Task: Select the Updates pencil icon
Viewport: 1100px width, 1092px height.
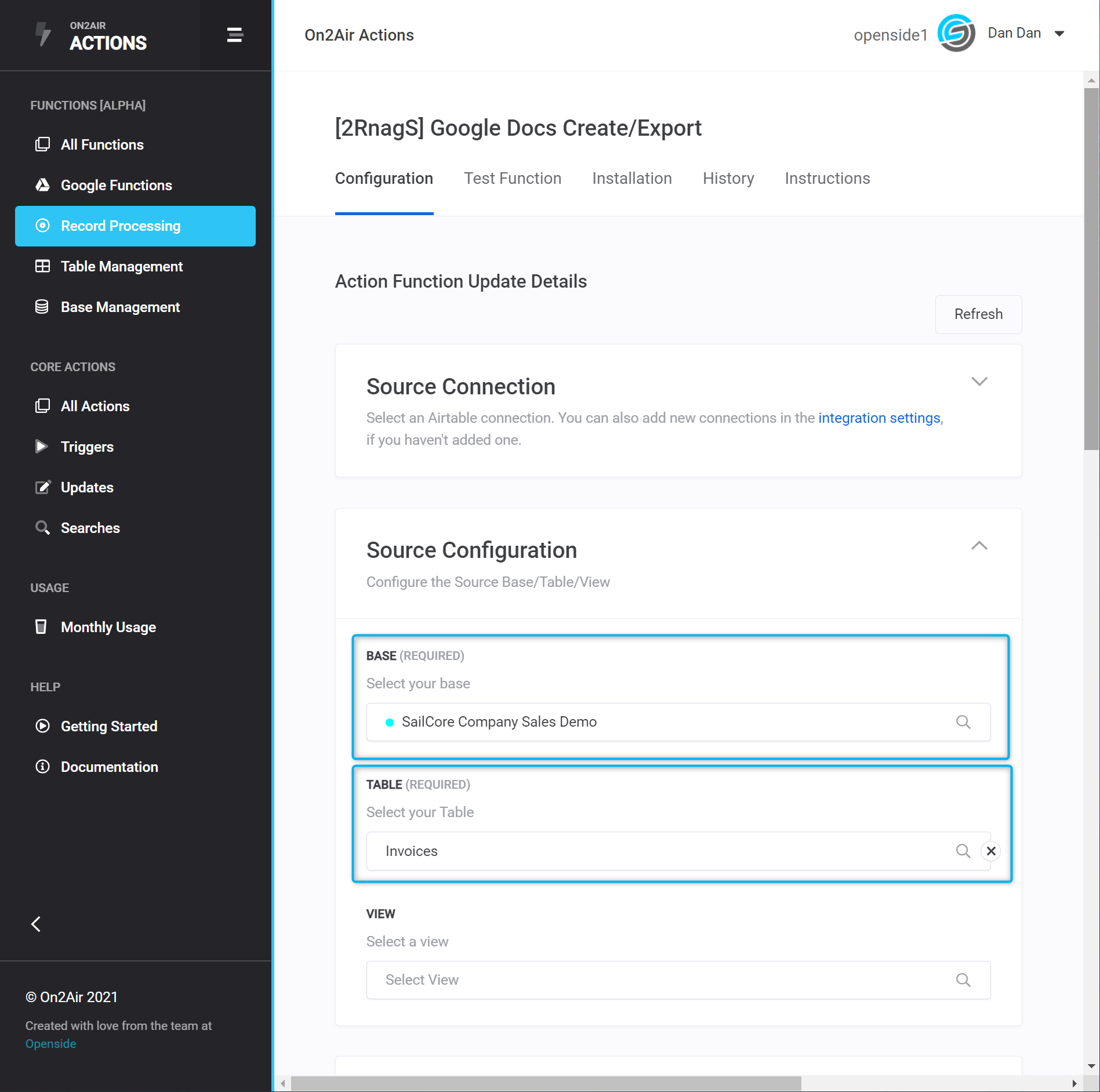Action: pyautogui.click(x=43, y=487)
